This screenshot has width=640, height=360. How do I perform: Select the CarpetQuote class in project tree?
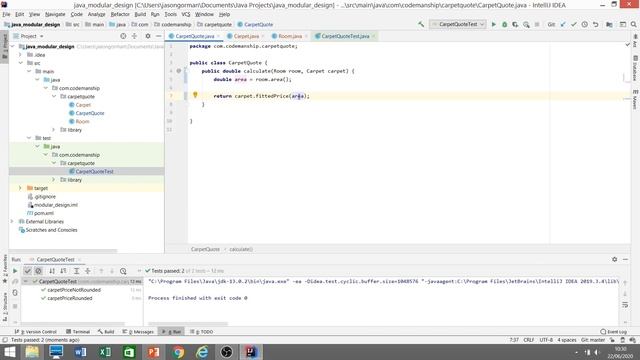(x=90, y=113)
